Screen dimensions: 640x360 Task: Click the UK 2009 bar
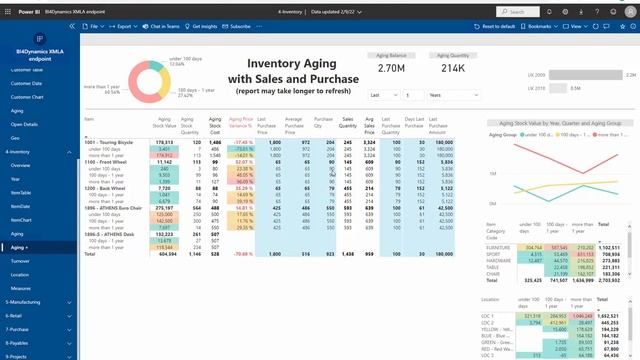pyautogui.click(x=585, y=75)
